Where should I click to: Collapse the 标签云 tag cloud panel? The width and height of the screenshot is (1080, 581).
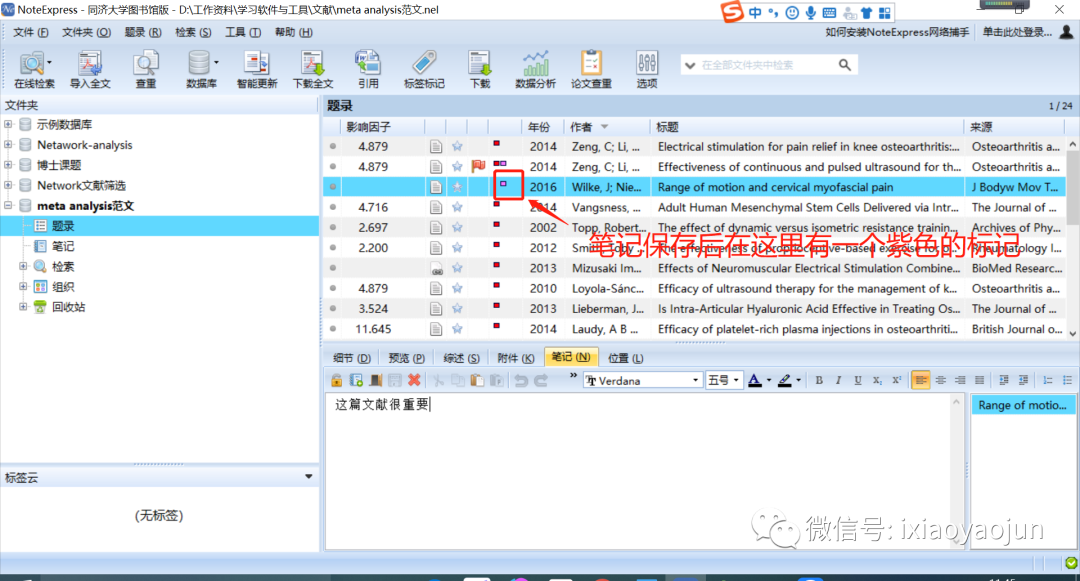point(309,476)
